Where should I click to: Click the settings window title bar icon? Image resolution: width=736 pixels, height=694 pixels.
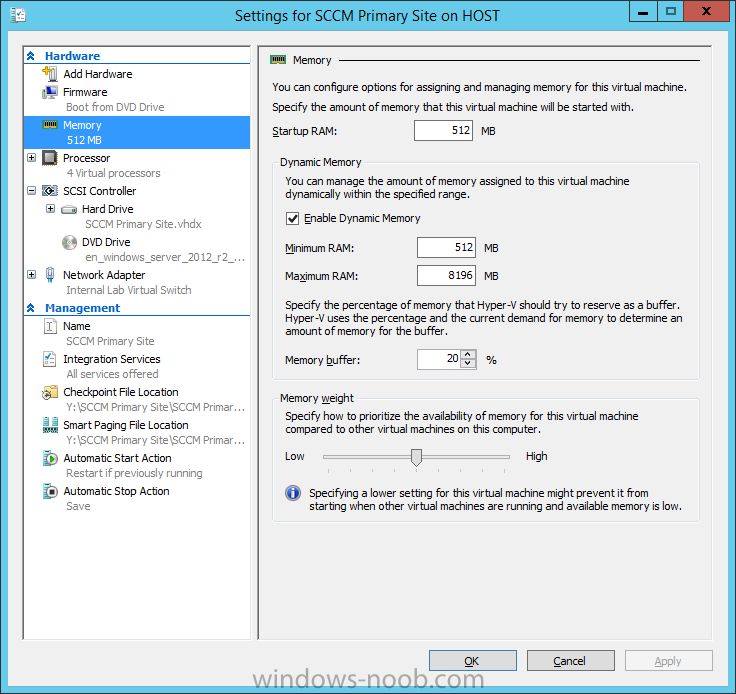(x=18, y=15)
